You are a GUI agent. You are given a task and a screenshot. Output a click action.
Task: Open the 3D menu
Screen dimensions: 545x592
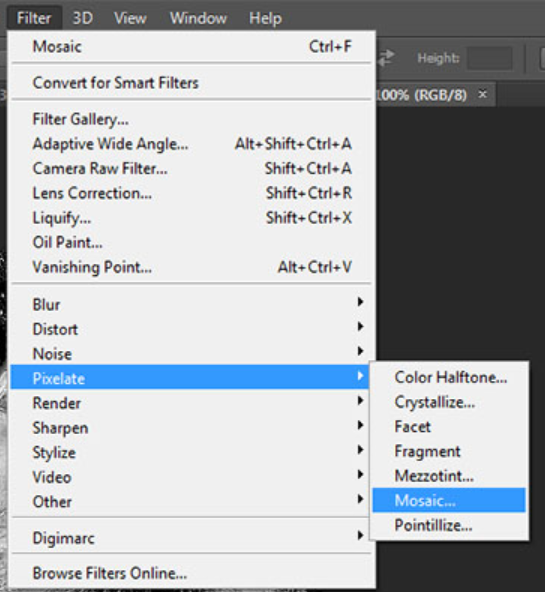82,18
